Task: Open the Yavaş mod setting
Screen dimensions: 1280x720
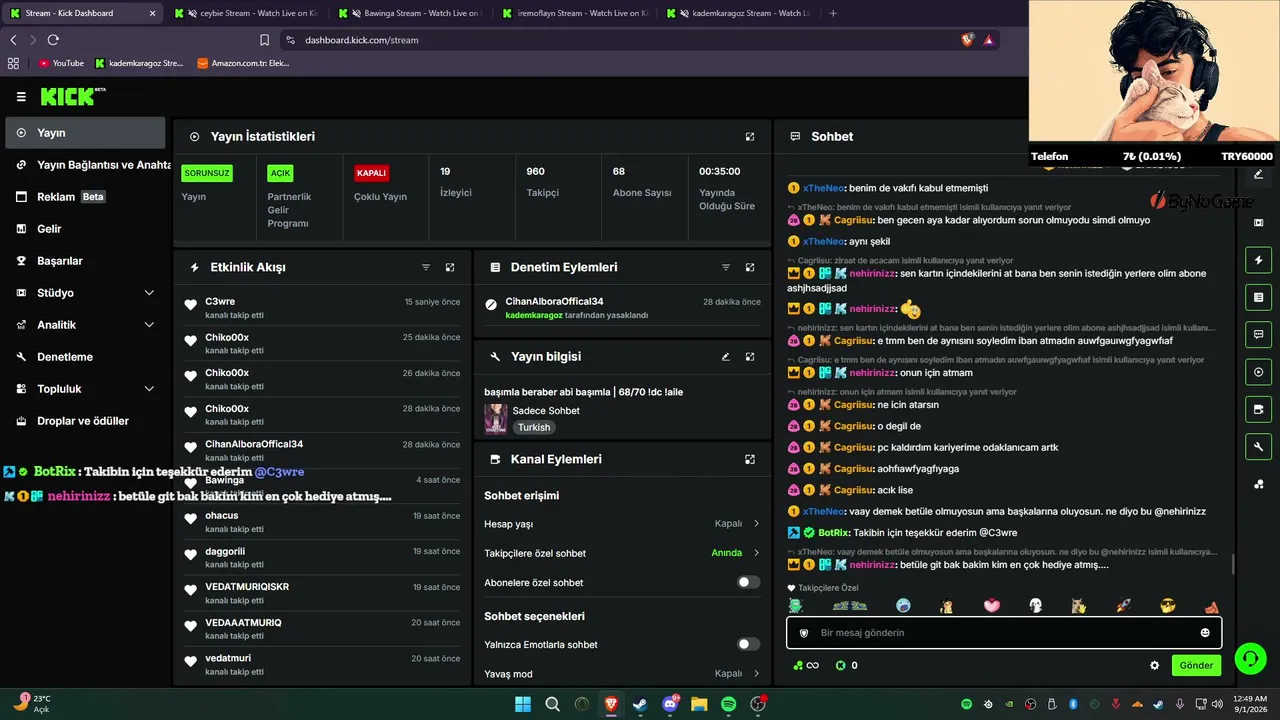Action: click(x=622, y=673)
